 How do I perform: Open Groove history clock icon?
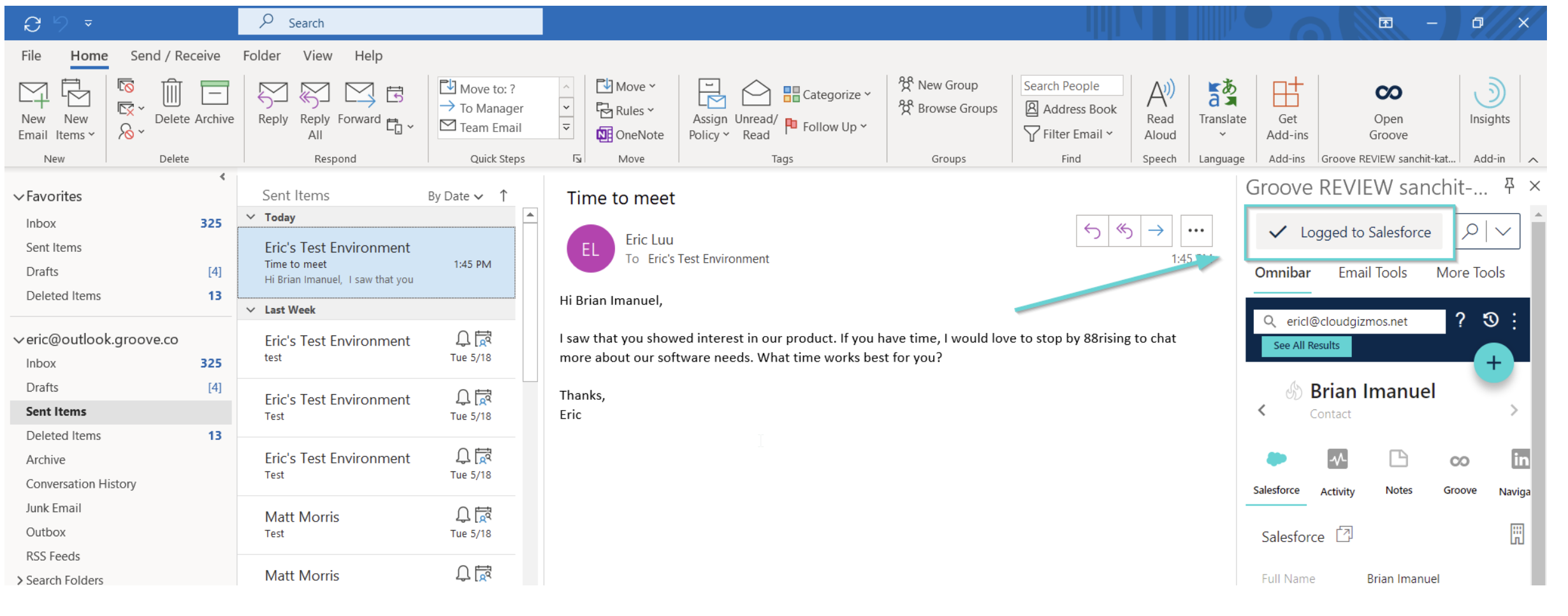(x=1490, y=320)
